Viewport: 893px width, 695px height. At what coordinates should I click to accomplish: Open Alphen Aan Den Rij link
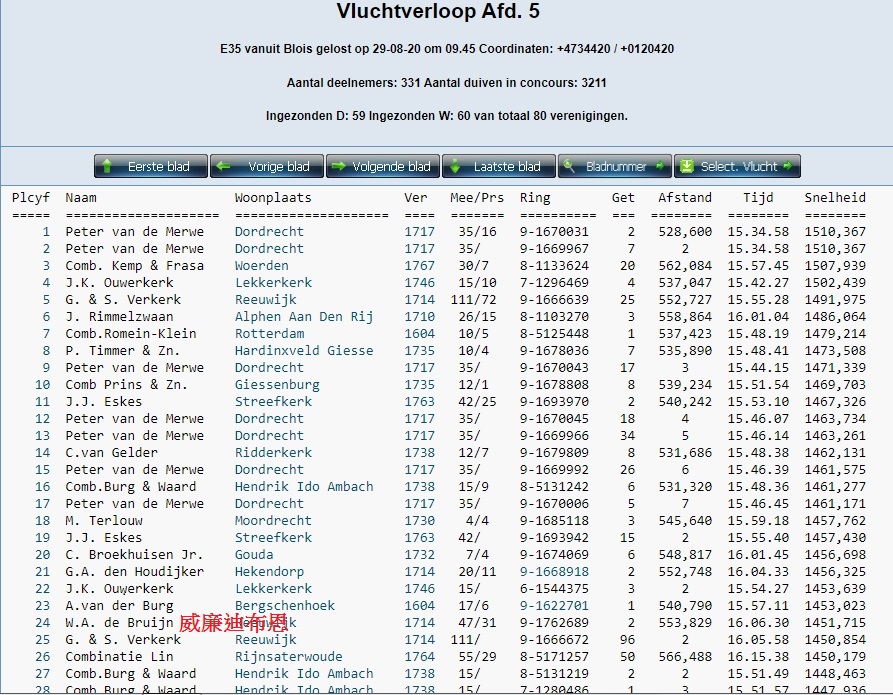point(304,317)
